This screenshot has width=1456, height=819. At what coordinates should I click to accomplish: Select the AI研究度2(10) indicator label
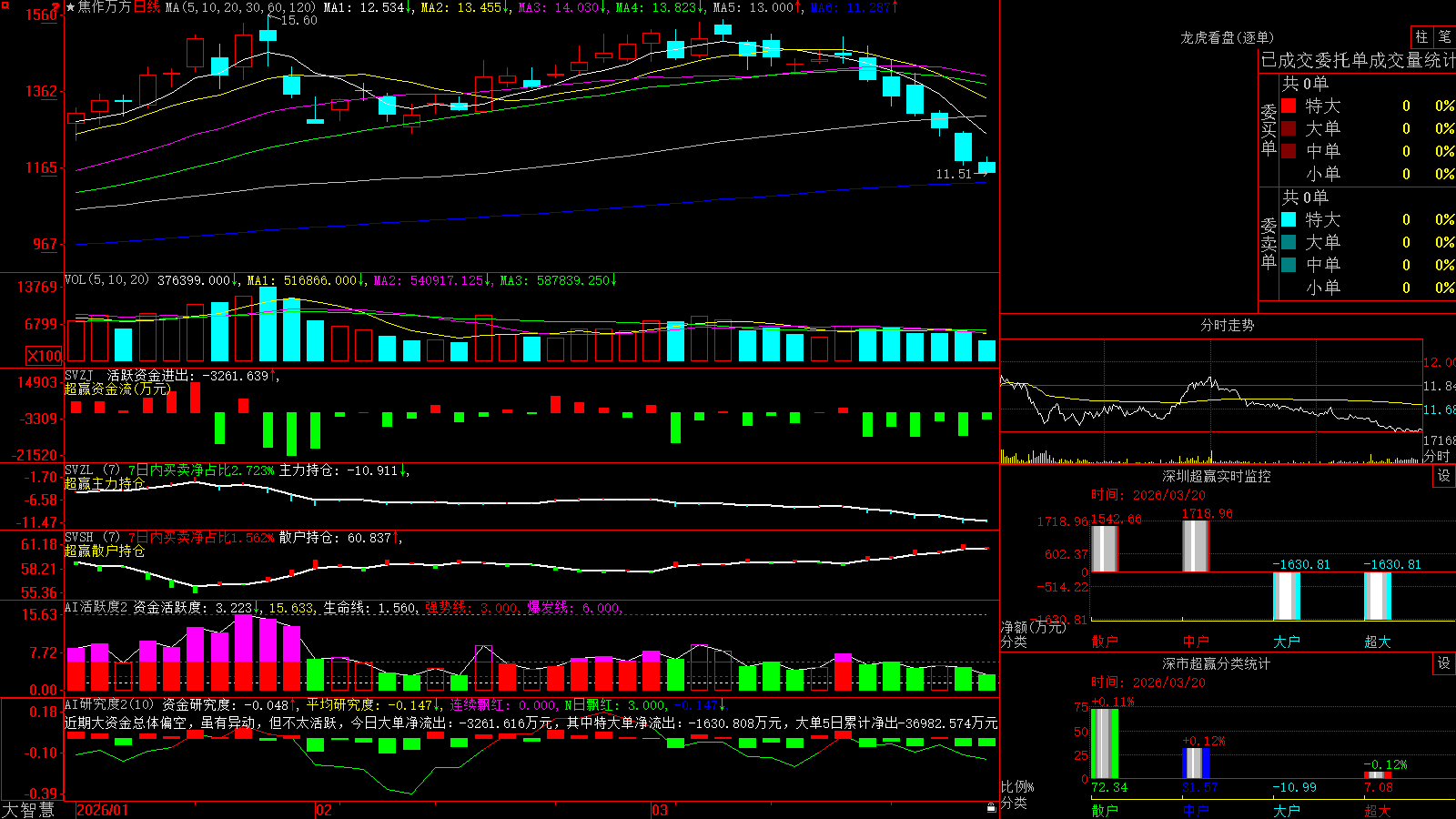tap(109, 704)
